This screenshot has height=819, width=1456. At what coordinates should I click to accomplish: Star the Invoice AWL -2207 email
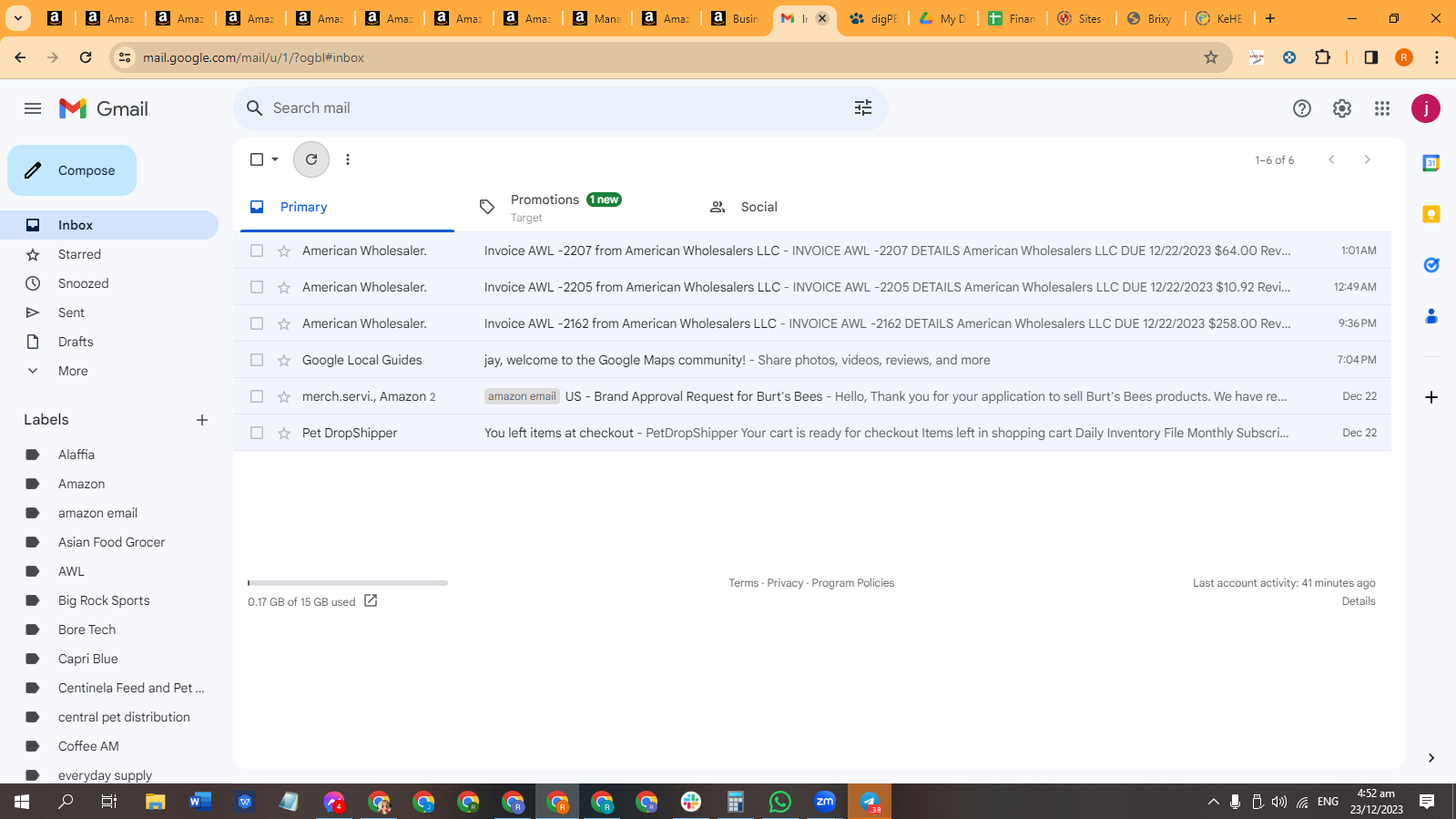(284, 251)
